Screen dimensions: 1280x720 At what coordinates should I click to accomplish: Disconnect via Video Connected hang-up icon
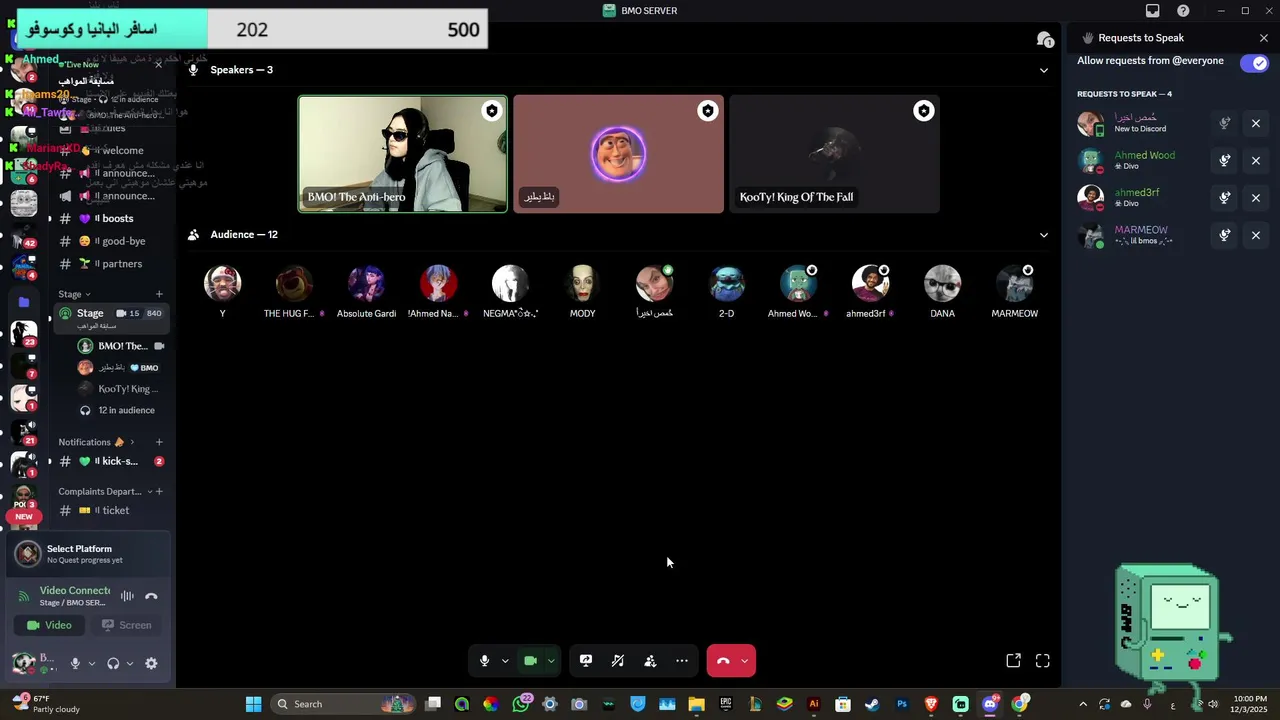click(151, 596)
